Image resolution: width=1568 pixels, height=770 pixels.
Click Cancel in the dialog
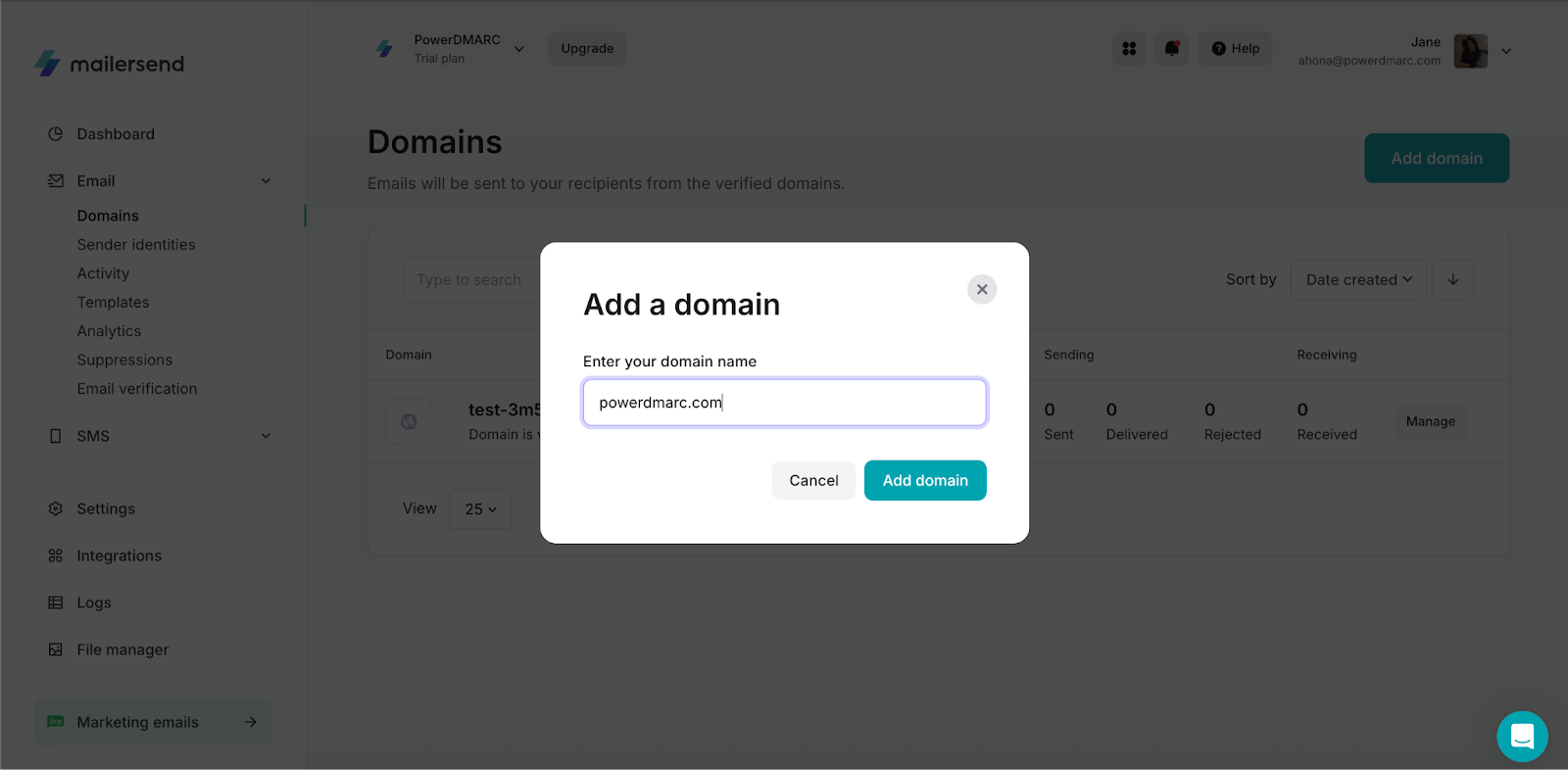tap(813, 480)
